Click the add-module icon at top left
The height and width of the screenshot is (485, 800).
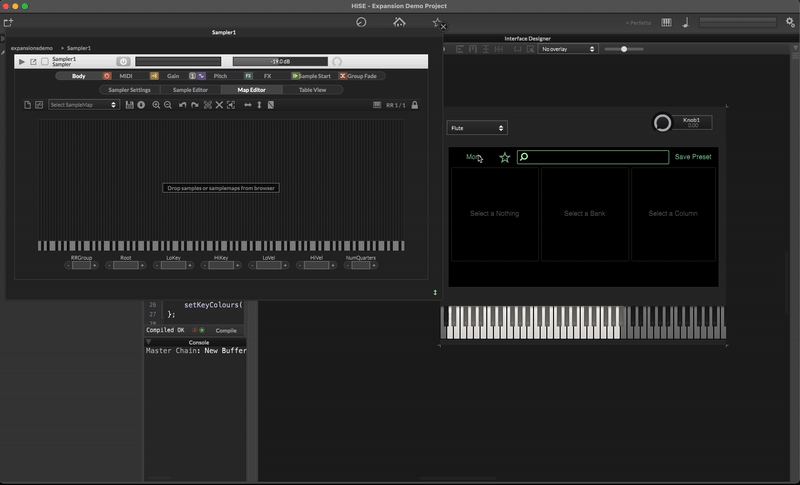(8, 22)
